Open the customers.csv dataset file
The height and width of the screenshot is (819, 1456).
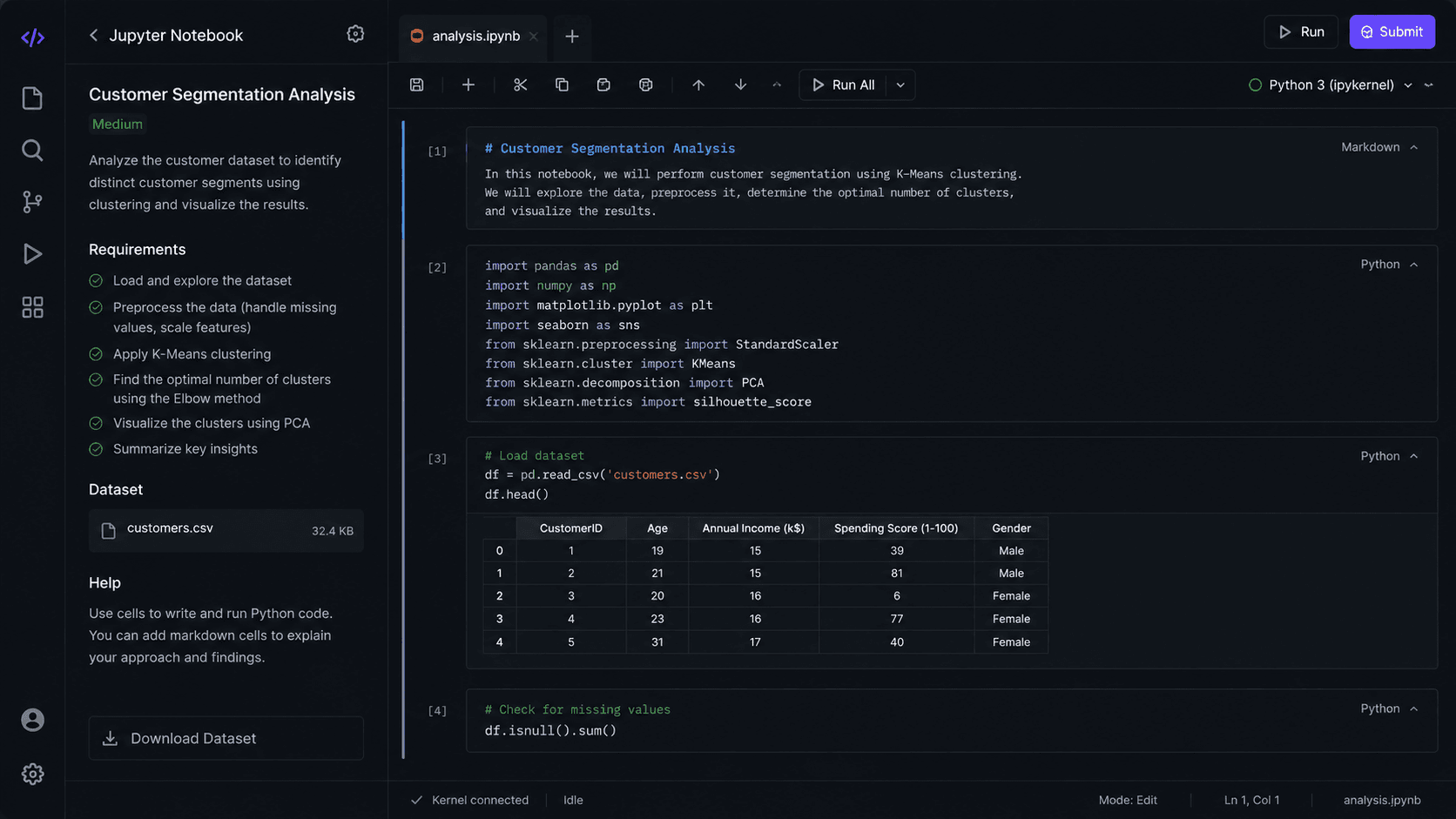click(x=226, y=530)
